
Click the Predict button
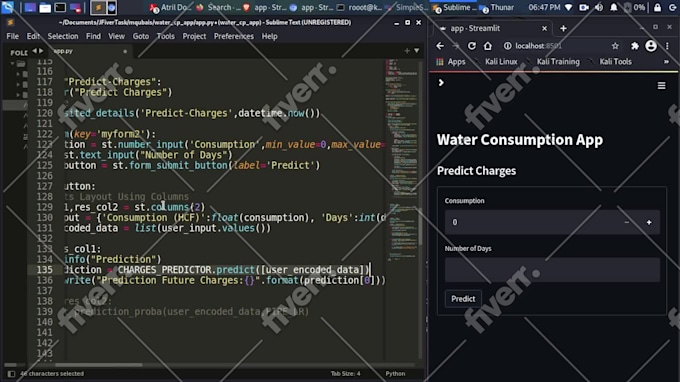pos(463,299)
